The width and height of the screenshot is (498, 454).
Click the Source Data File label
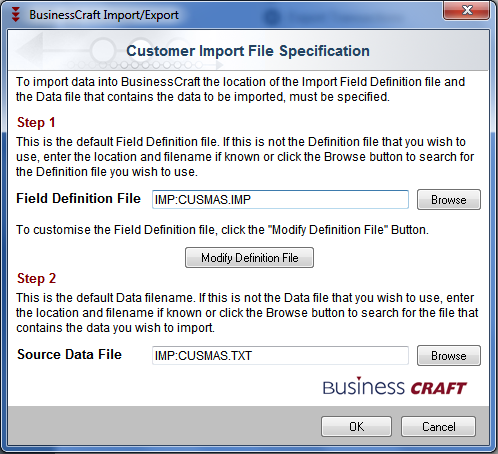tap(69, 354)
